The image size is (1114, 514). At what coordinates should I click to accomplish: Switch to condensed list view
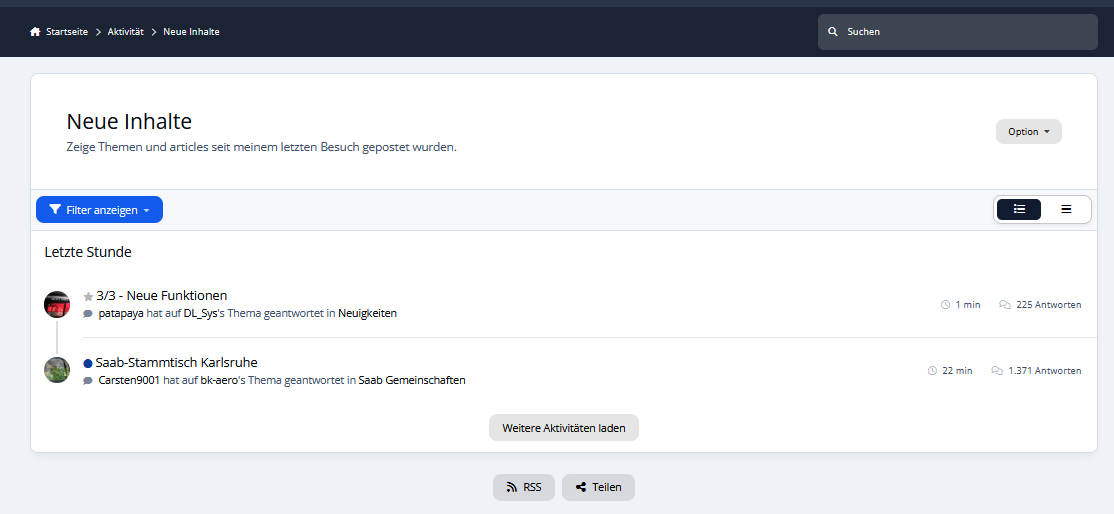tap(1066, 210)
